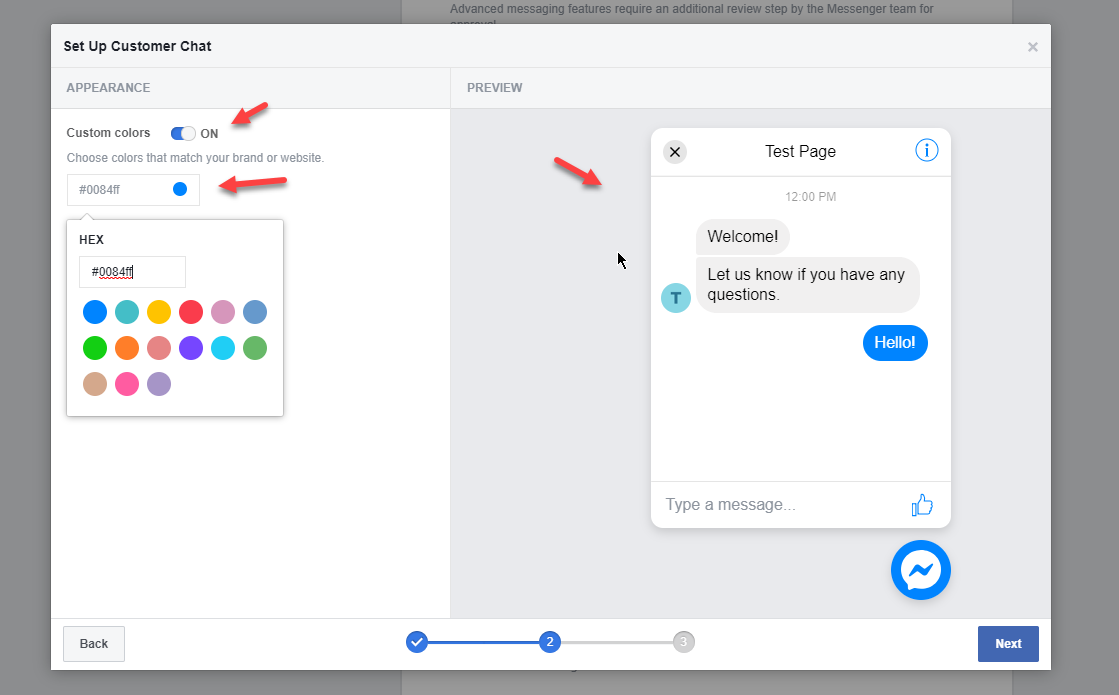Click step 2 indicator in the stepper
This screenshot has width=1119, height=695.
pyautogui.click(x=550, y=642)
